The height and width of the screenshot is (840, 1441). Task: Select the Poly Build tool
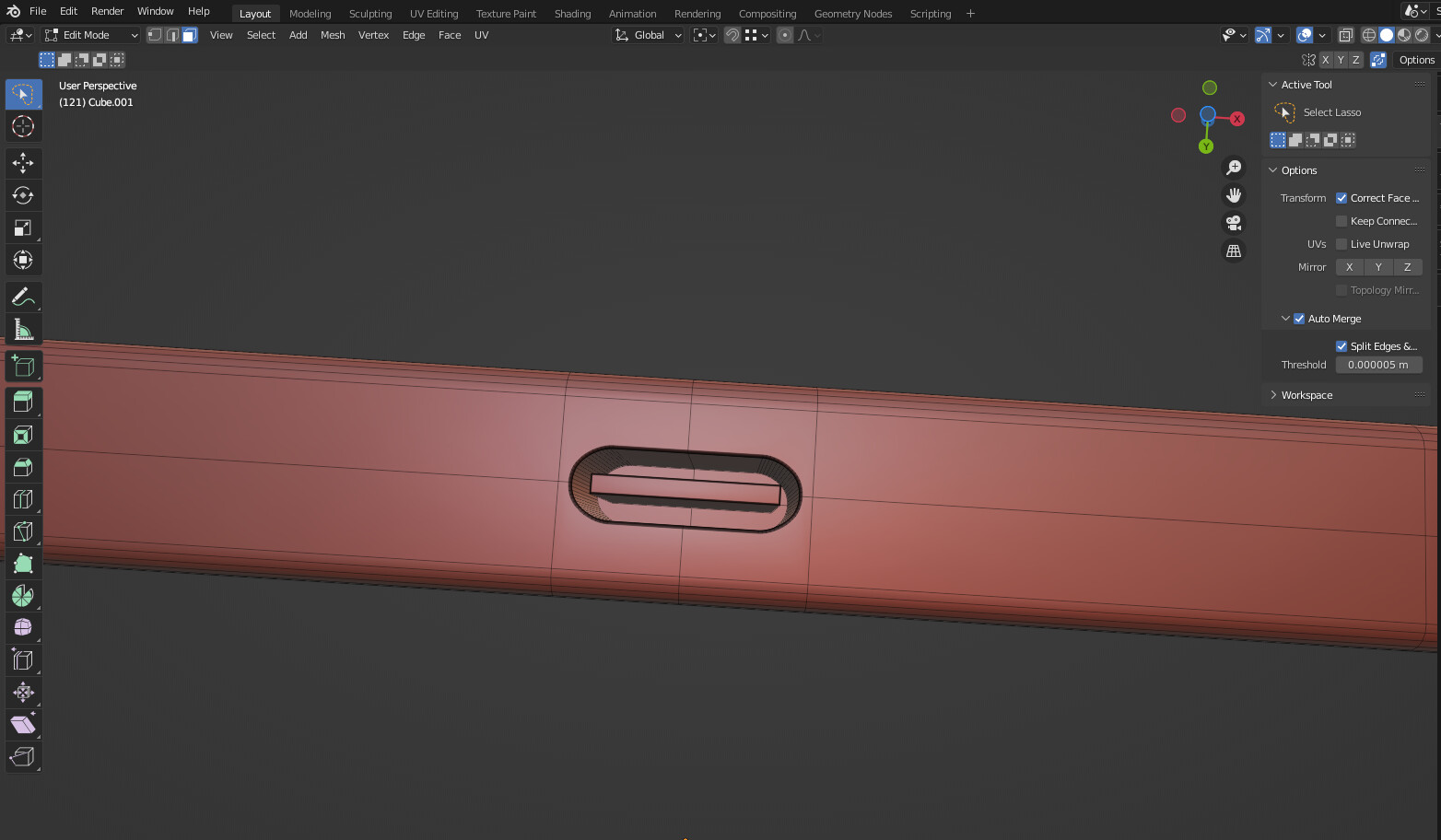pos(23,564)
